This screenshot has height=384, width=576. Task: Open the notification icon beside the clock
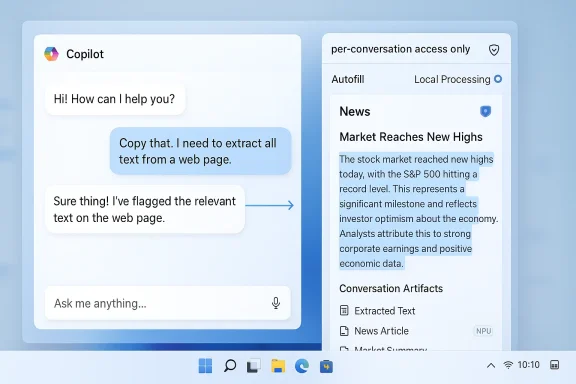pyautogui.click(x=554, y=365)
